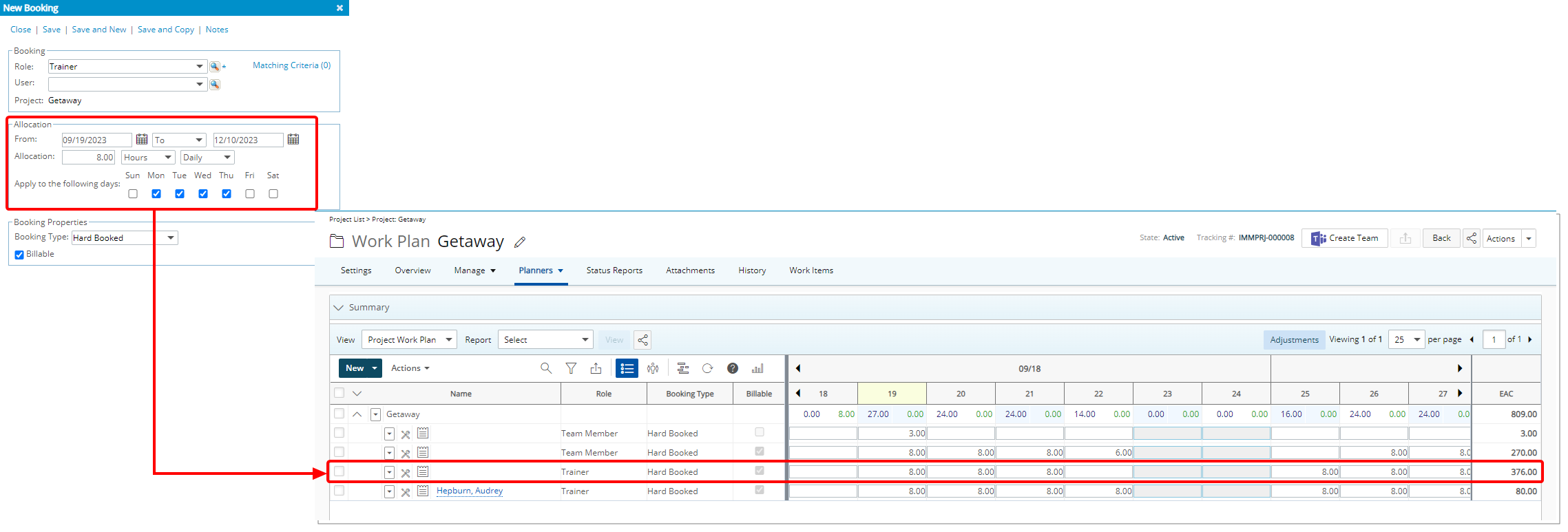
Task: Click the Back button
Action: (1441, 238)
